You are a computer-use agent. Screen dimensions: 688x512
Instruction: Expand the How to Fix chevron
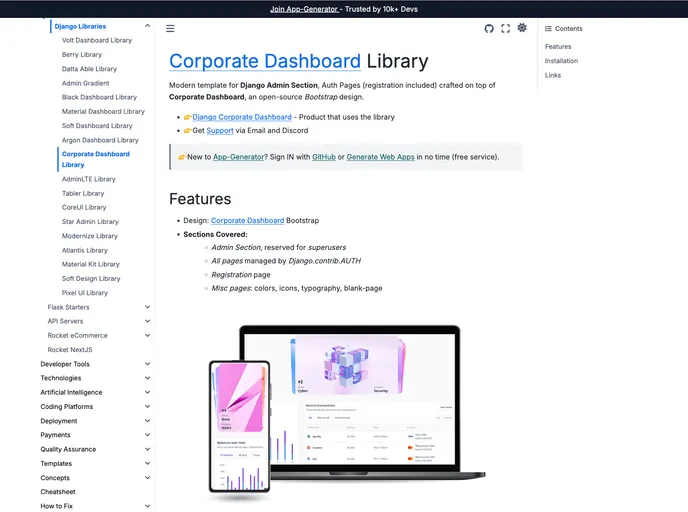(x=147, y=506)
